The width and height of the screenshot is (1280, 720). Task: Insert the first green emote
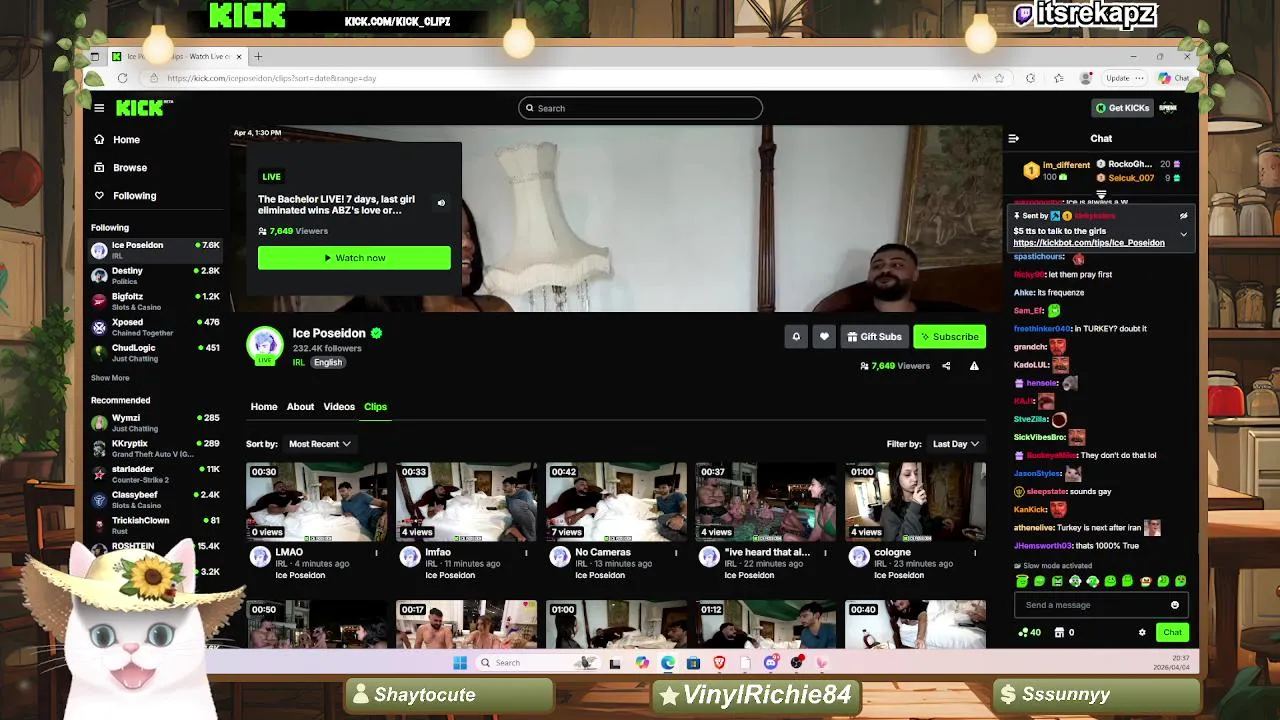tap(1022, 581)
